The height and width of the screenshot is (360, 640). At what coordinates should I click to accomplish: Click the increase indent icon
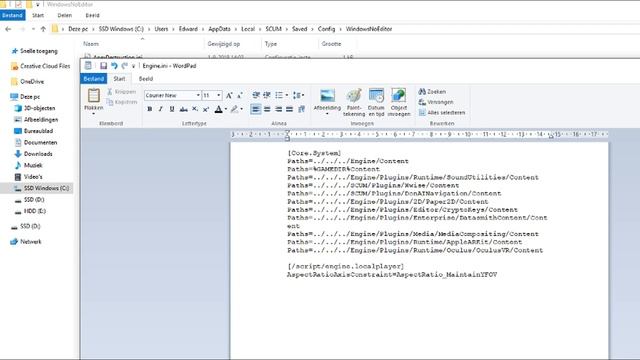267,95
